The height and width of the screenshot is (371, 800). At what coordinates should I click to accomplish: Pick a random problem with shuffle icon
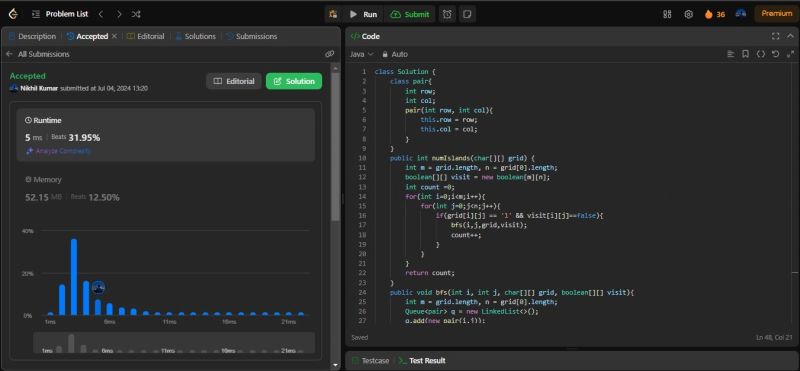136,14
